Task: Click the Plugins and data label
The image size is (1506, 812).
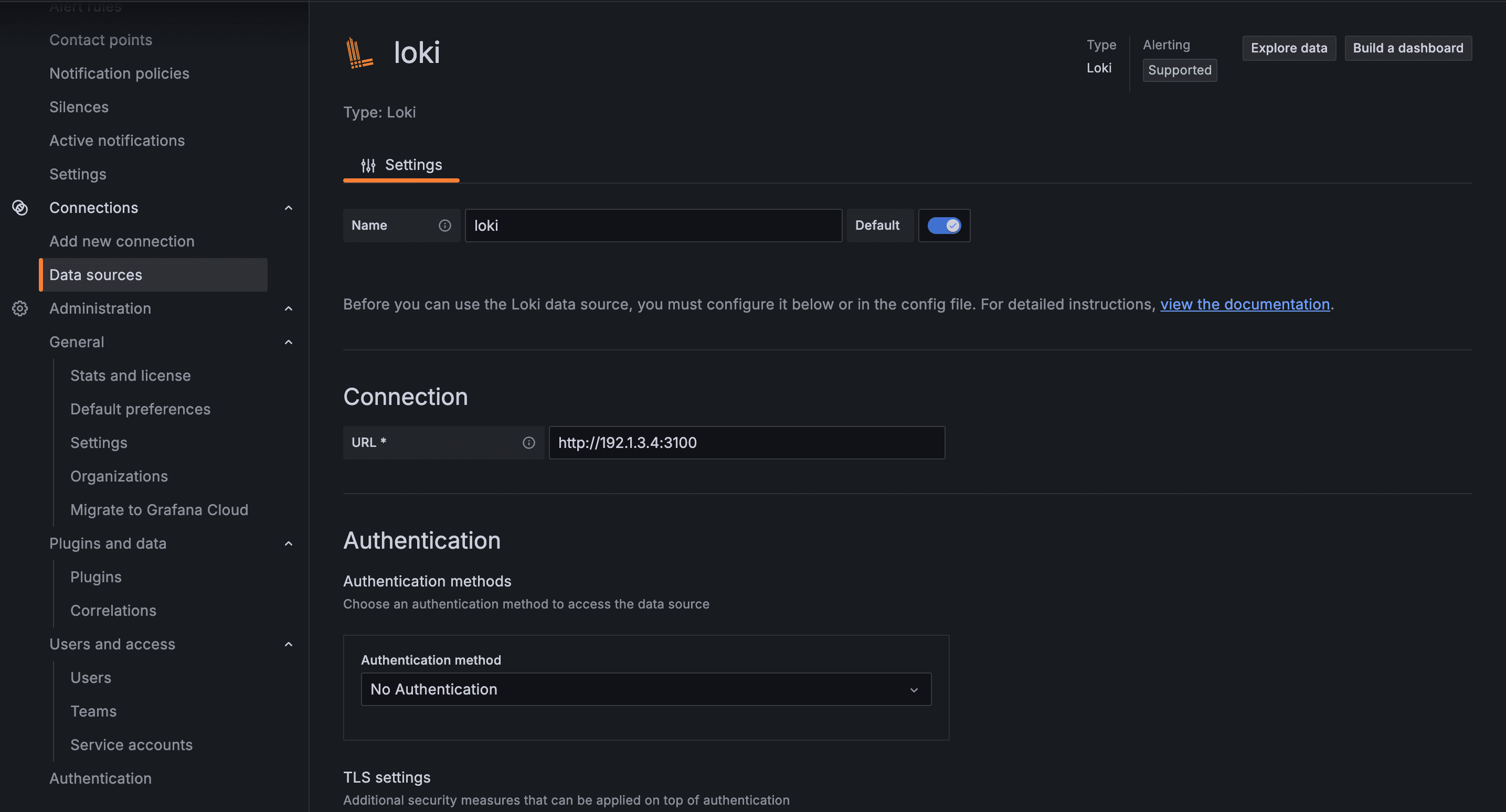Action: tap(108, 543)
